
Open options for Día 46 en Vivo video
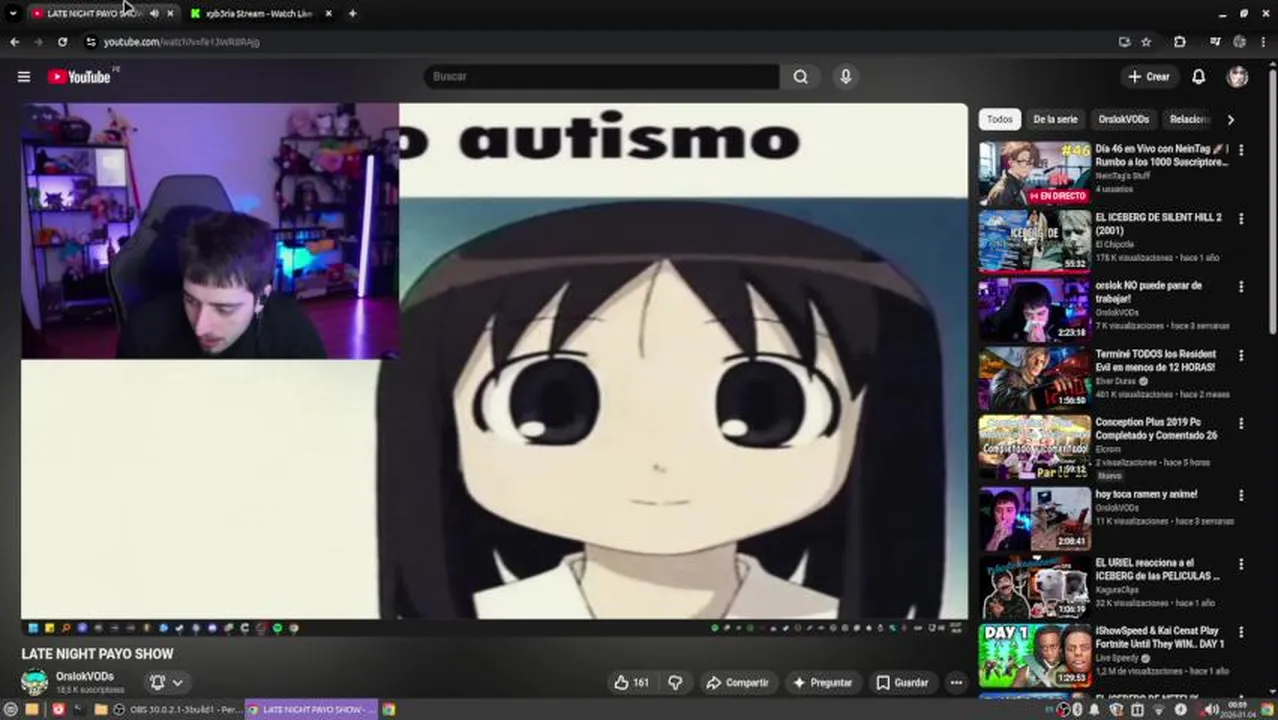pyautogui.click(x=1241, y=150)
